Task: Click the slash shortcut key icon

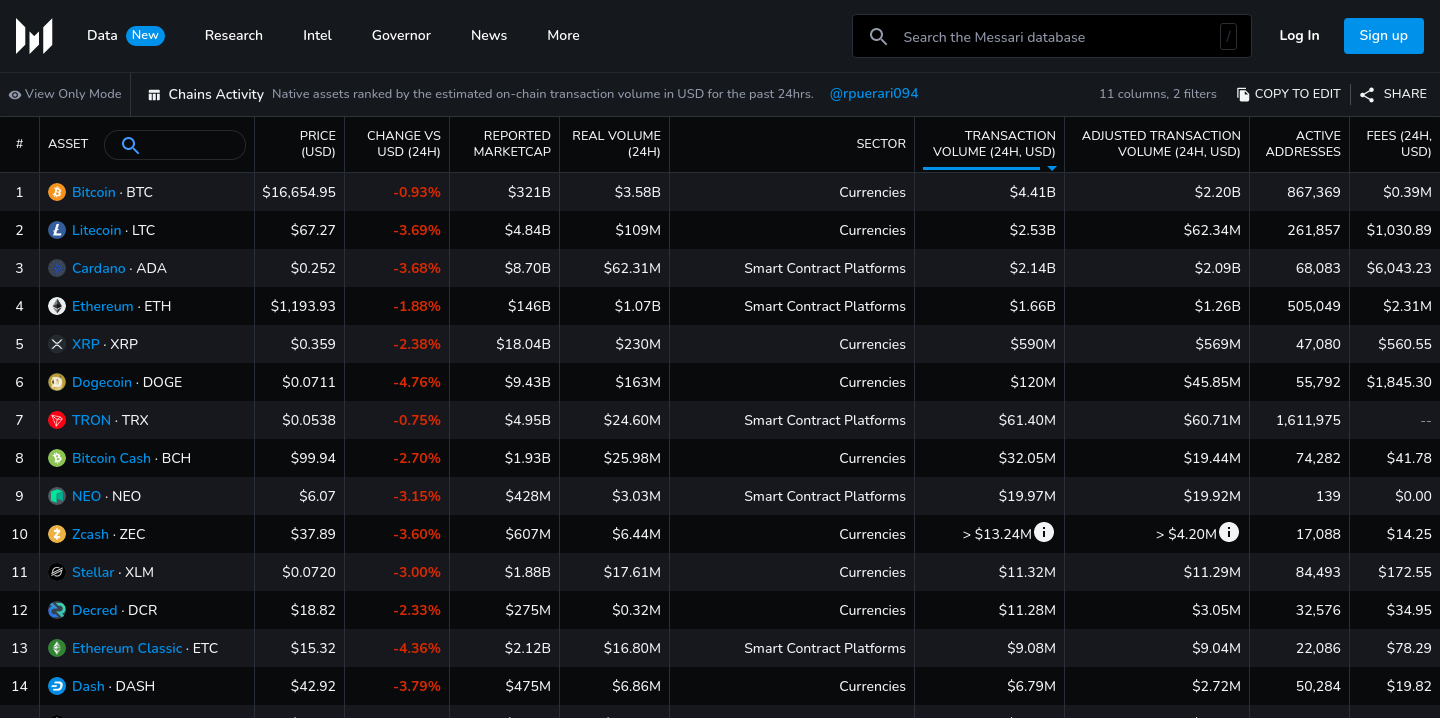Action: [x=1228, y=37]
